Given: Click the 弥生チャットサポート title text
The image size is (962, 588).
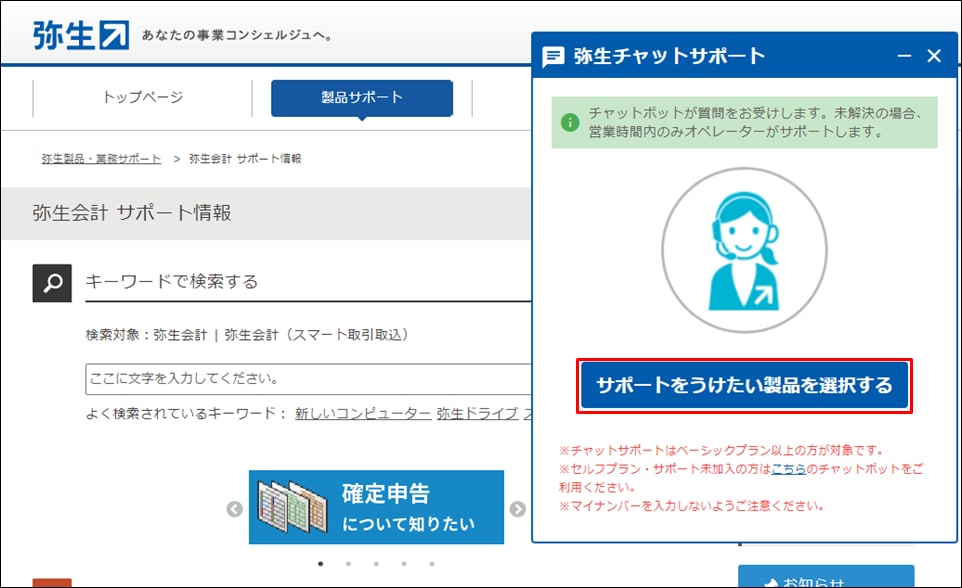Looking at the screenshot, I should [669, 56].
